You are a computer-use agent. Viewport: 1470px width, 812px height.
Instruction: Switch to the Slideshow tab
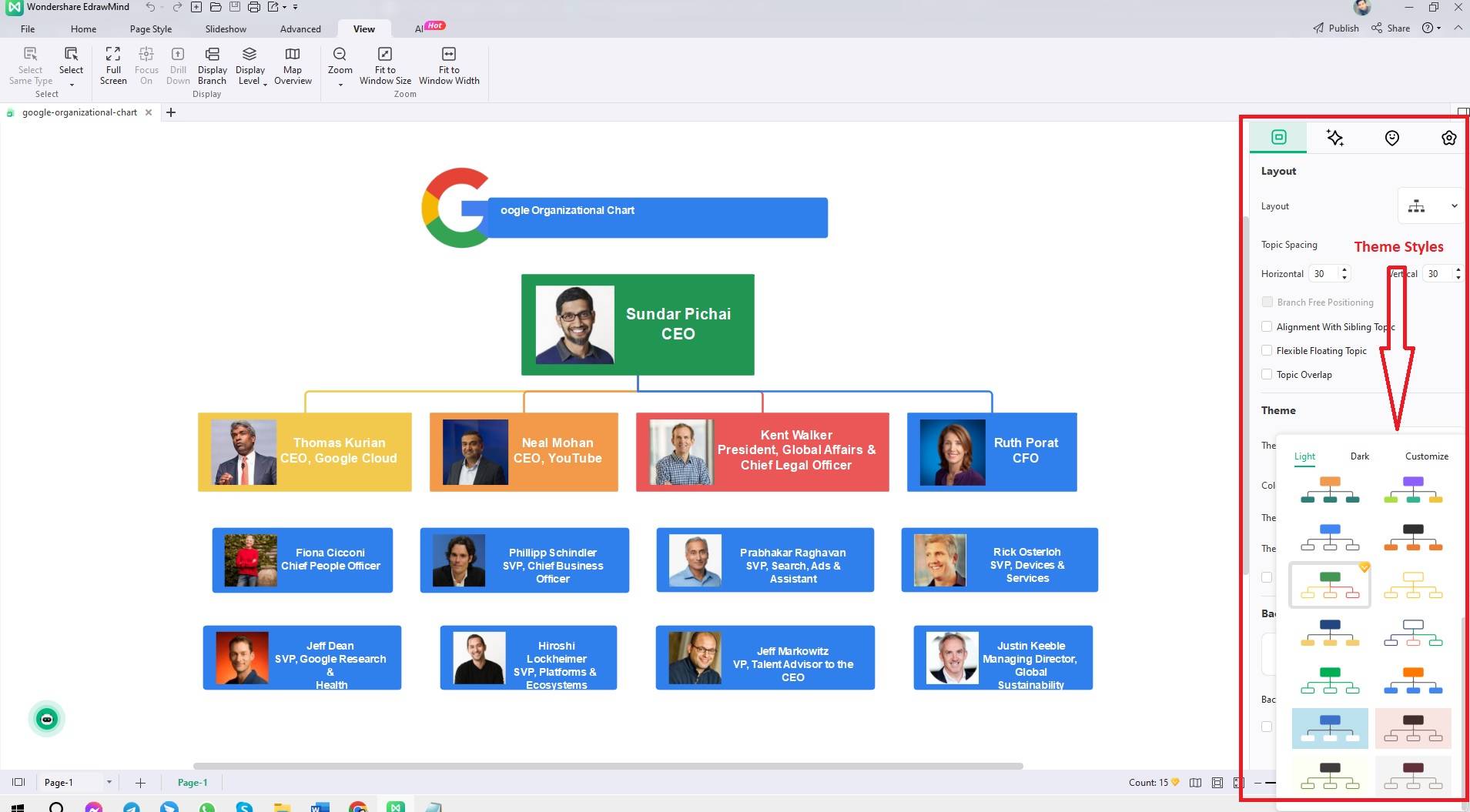(226, 28)
